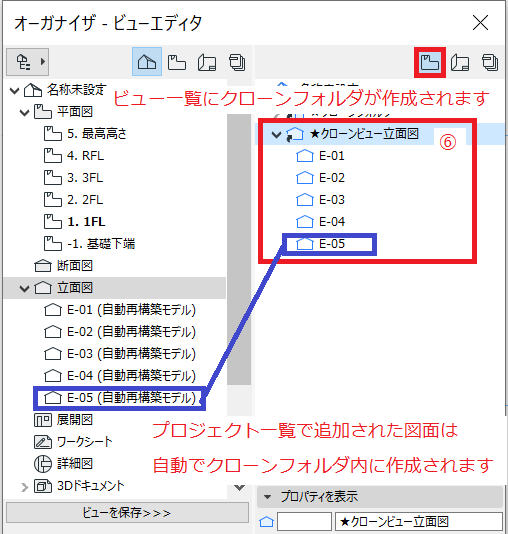Viewport: 508px width, 534px height.
Task: Open the organizer mode dropdown button
Action: (28, 62)
